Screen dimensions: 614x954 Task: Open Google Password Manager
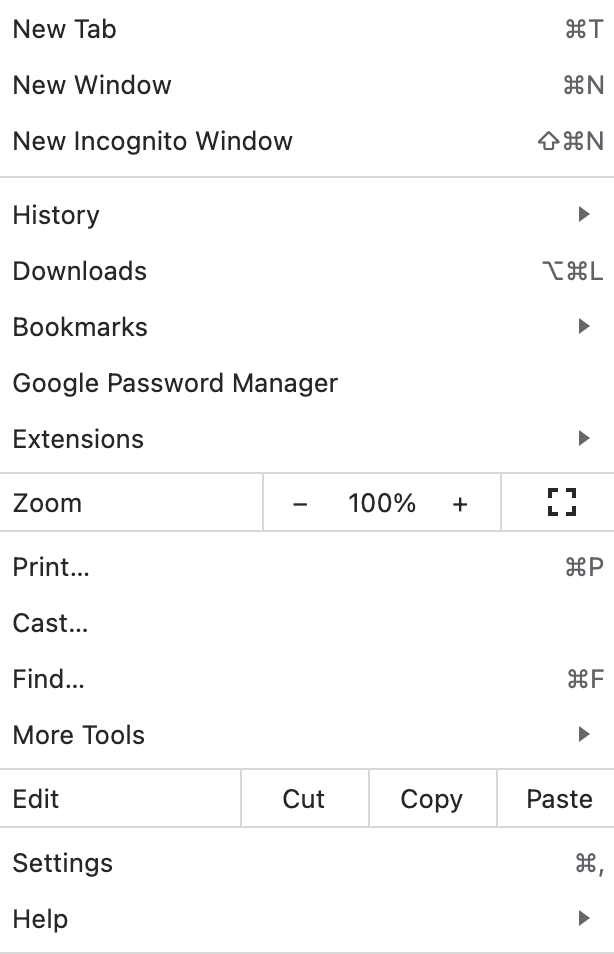coord(307,383)
